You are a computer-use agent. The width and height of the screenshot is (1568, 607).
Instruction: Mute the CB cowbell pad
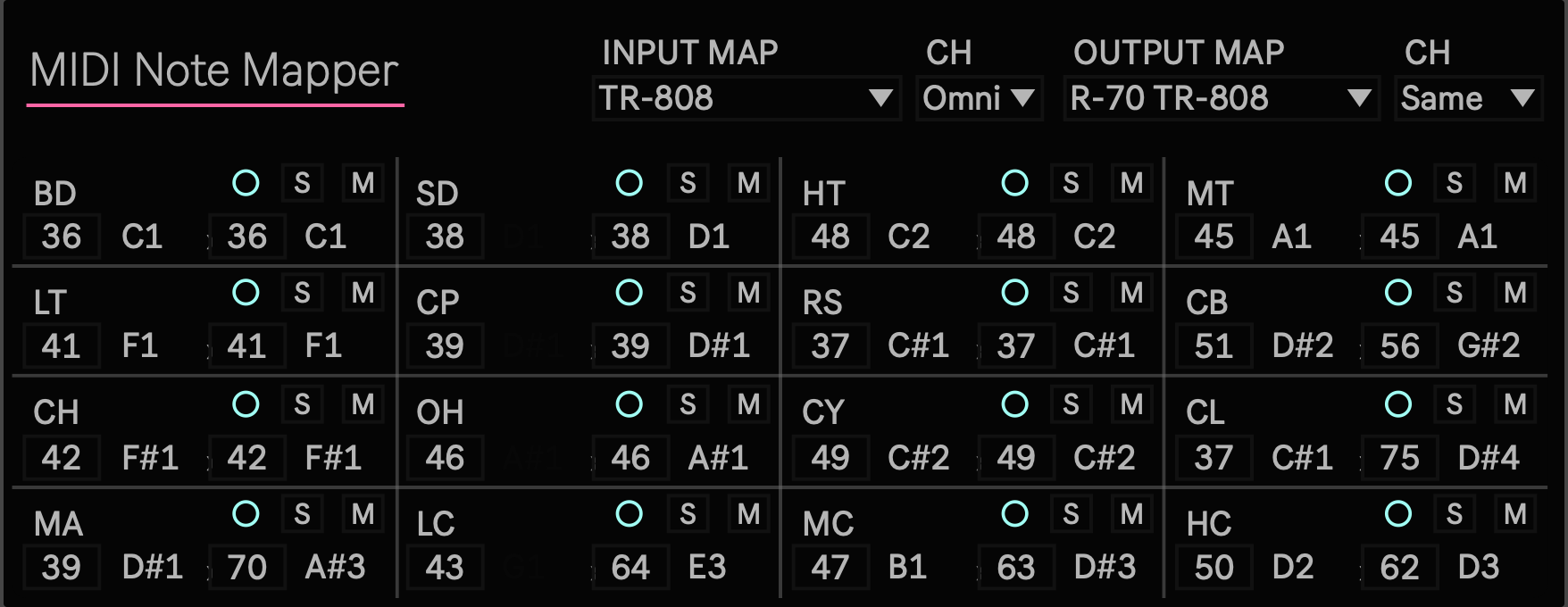tap(1515, 292)
